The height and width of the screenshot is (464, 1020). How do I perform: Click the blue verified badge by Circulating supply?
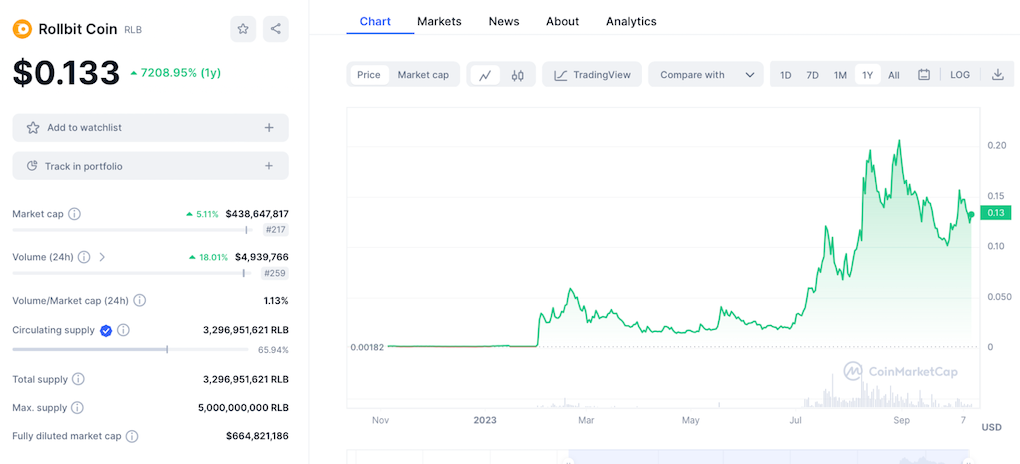[106, 331]
